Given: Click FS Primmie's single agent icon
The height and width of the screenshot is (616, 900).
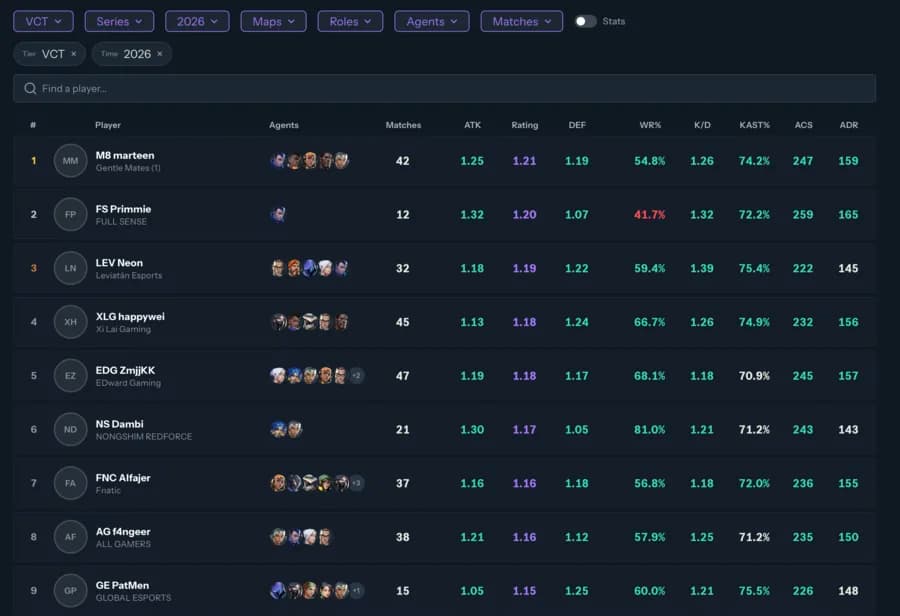Looking at the screenshot, I should pos(278,214).
